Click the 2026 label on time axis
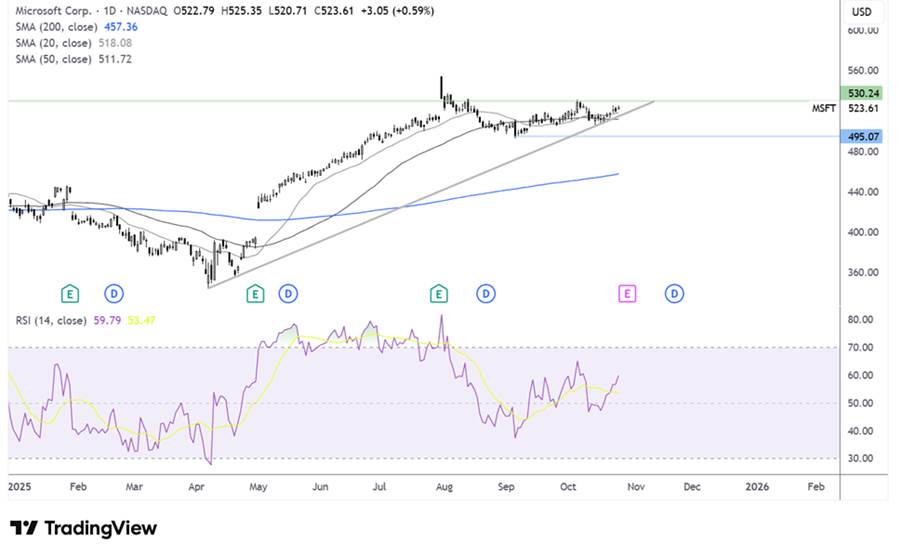 click(x=757, y=487)
